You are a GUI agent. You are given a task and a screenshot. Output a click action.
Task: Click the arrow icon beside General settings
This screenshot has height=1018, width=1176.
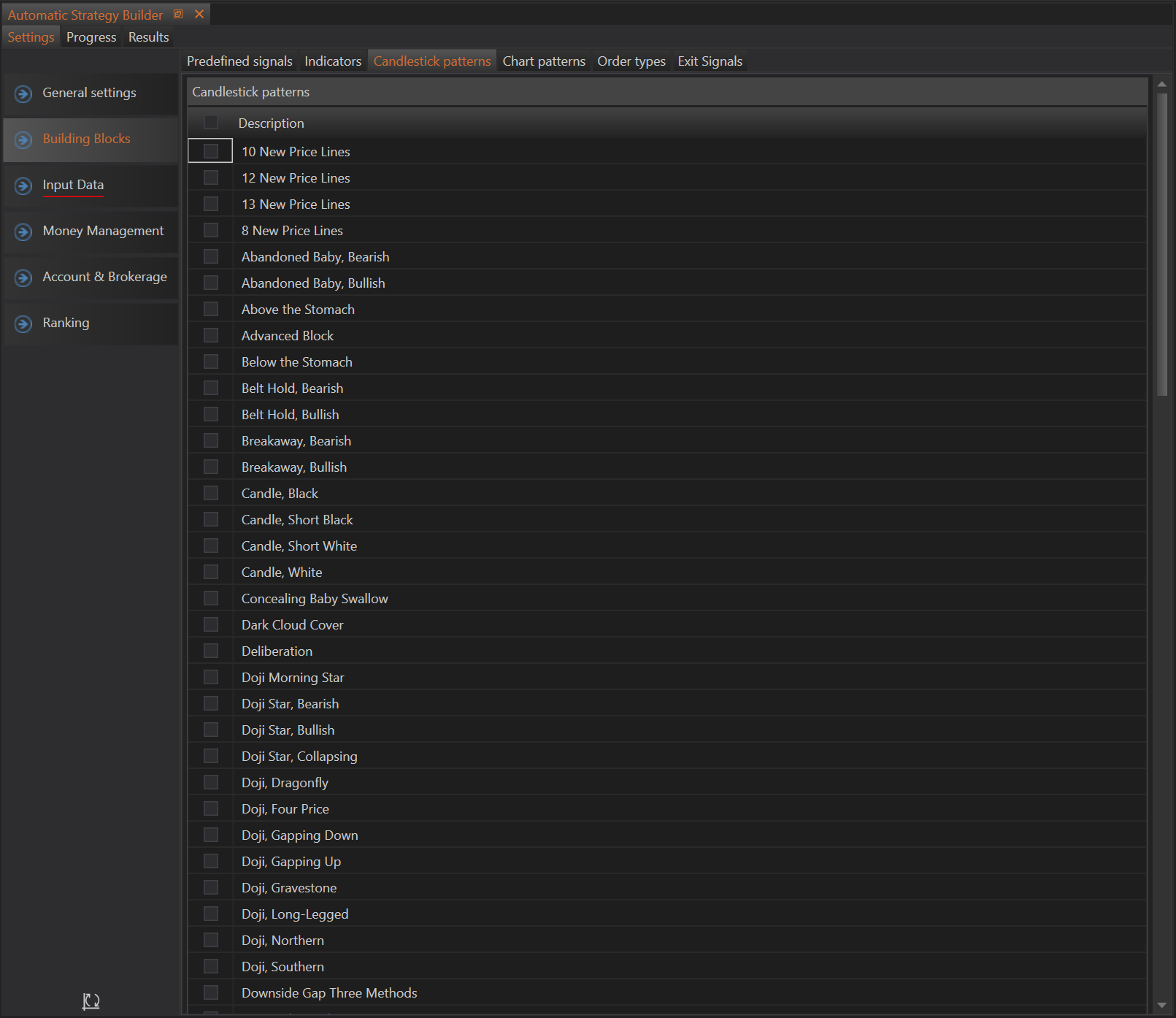coord(23,93)
